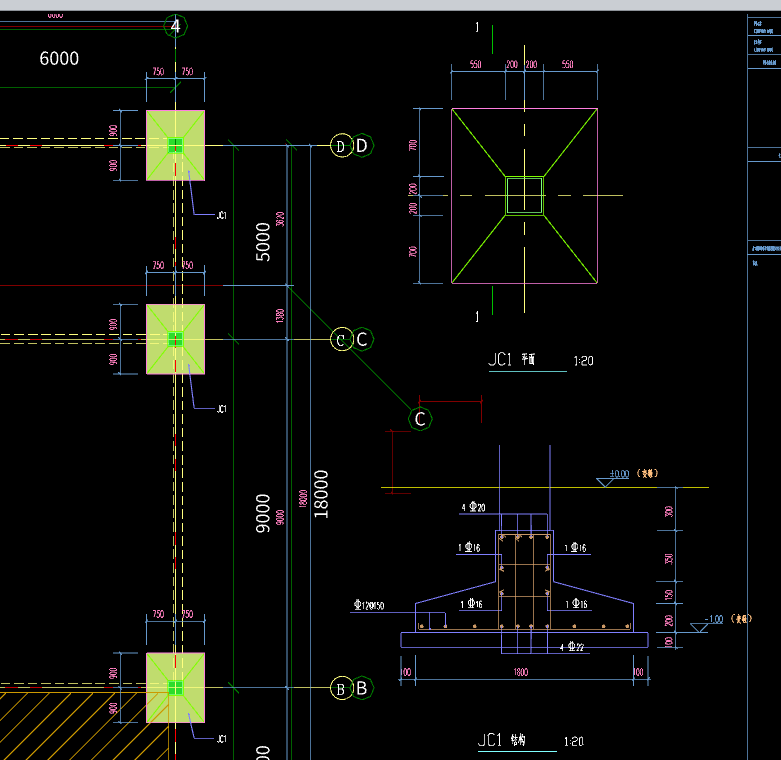Click the small pink 18000 dimension value
The height and width of the screenshot is (760, 781).
pyautogui.click(x=303, y=499)
